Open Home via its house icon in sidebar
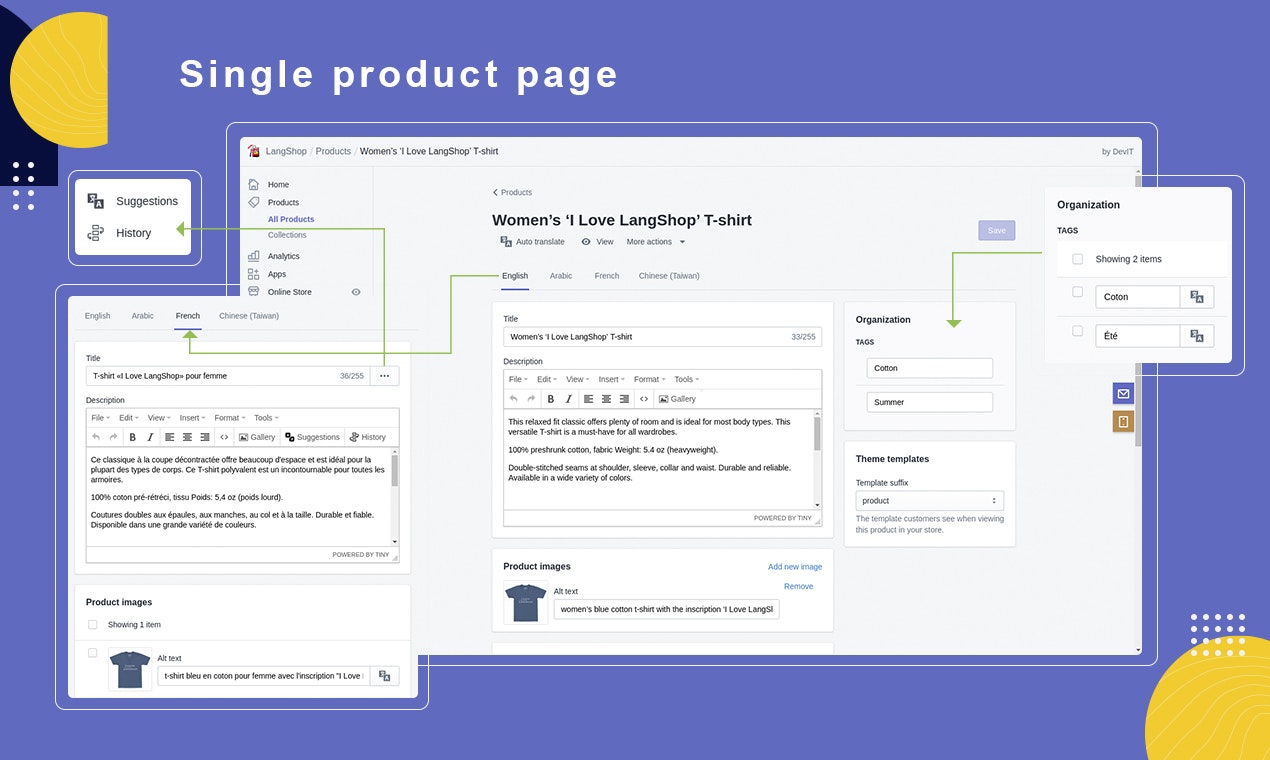 click(254, 184)
